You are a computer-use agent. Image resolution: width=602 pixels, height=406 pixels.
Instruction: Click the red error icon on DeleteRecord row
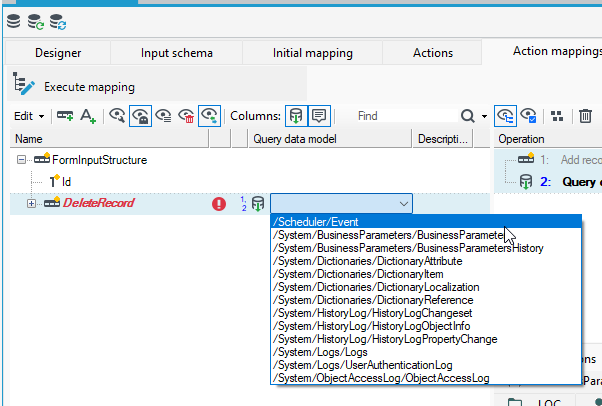[219, 203]
